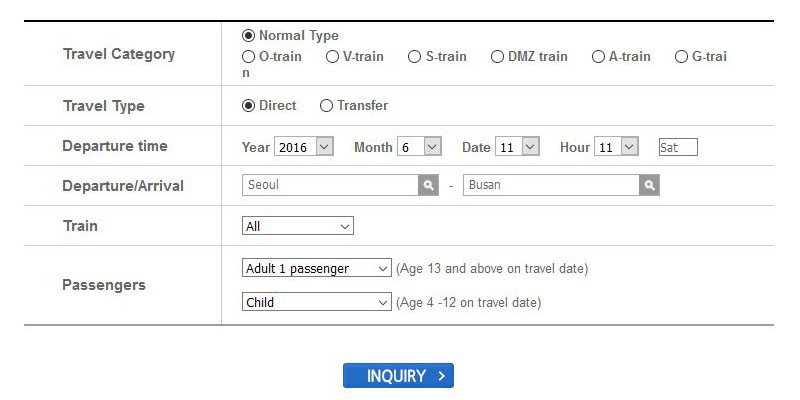Select the G-train radio button
800x400 pixels.
[681, 57]
